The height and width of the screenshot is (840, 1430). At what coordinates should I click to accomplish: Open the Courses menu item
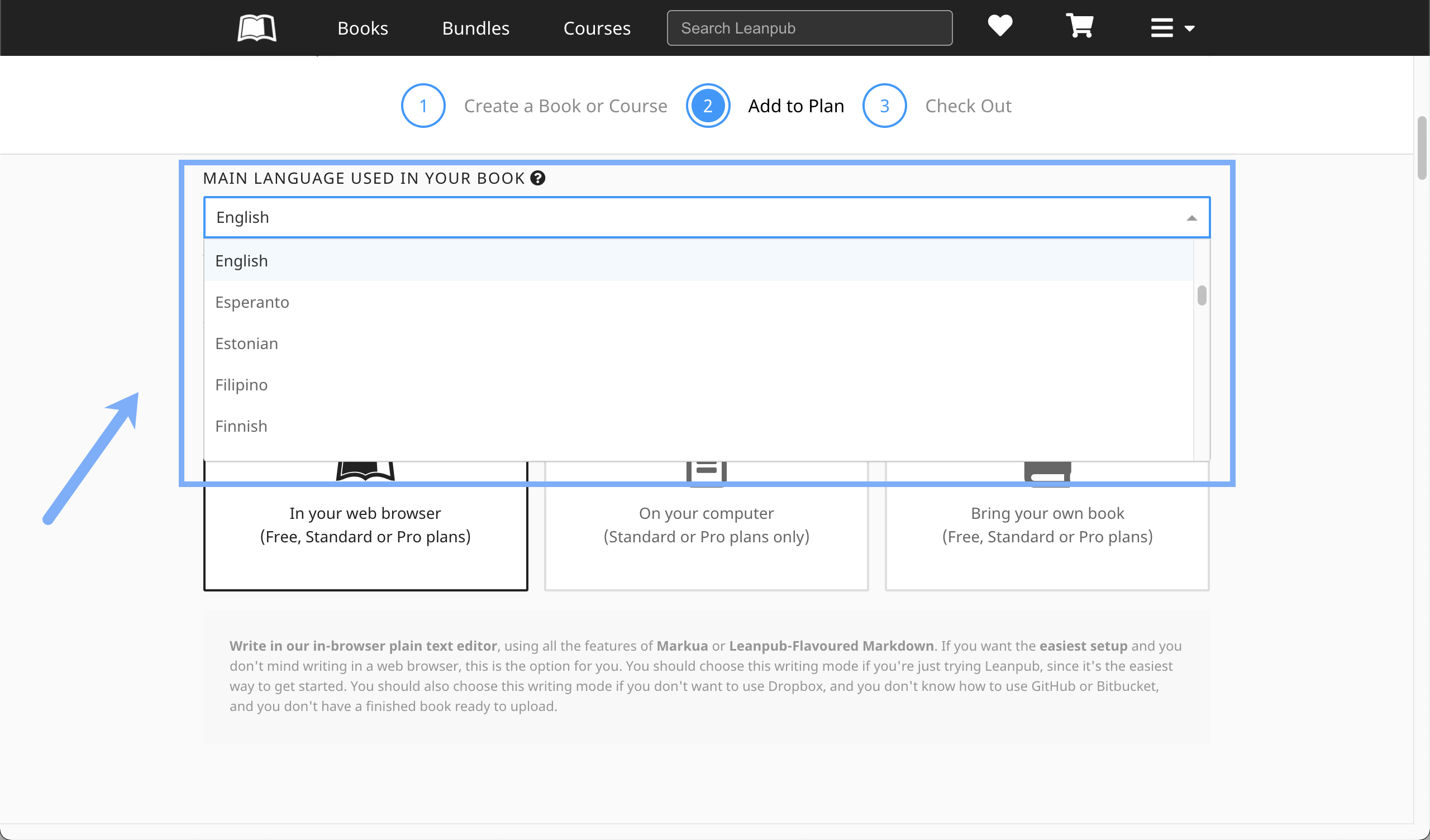pyautogui.click(x=597, y=28)
